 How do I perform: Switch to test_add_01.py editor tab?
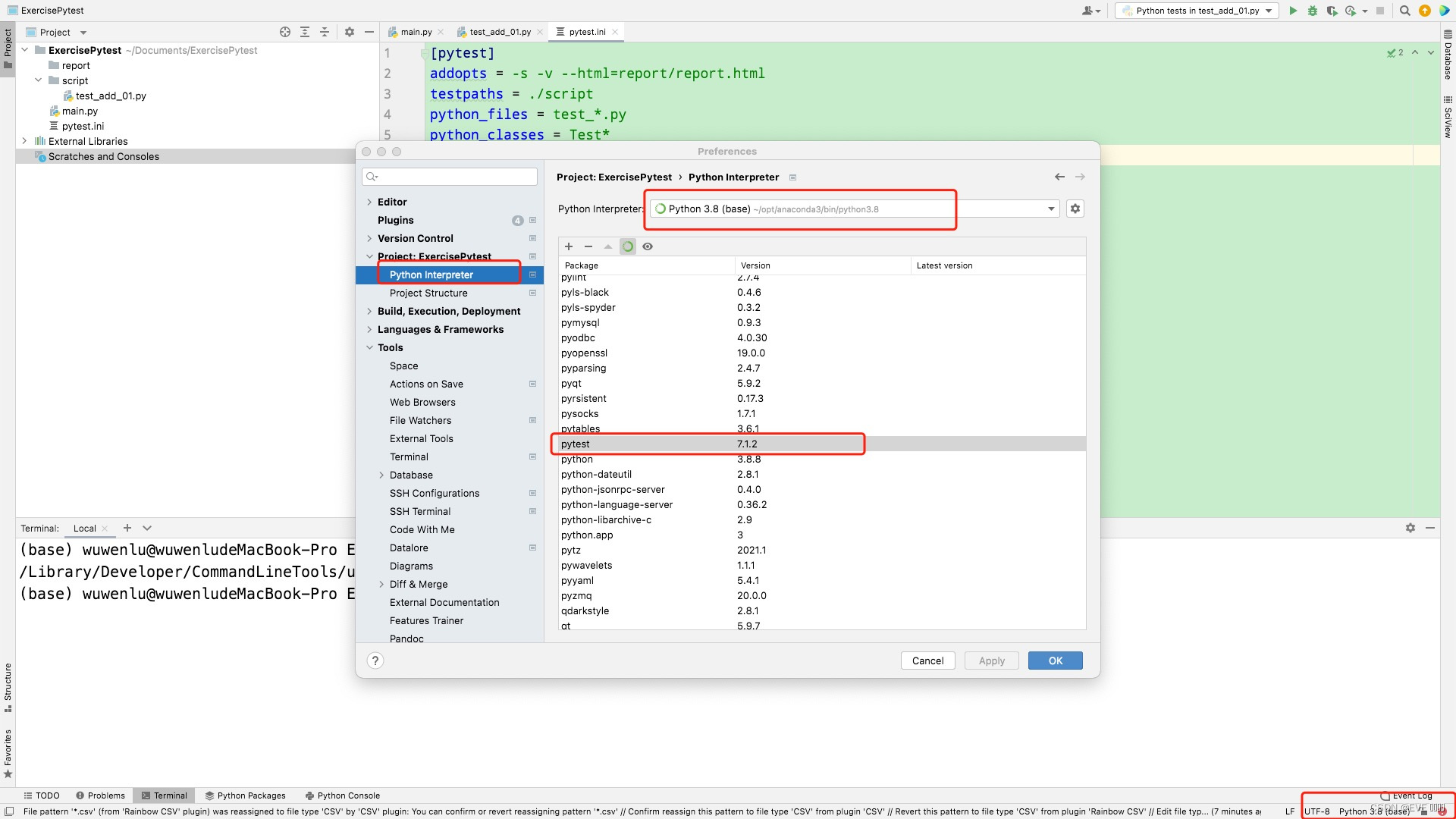pyautogui.click(x=499, y=32)
